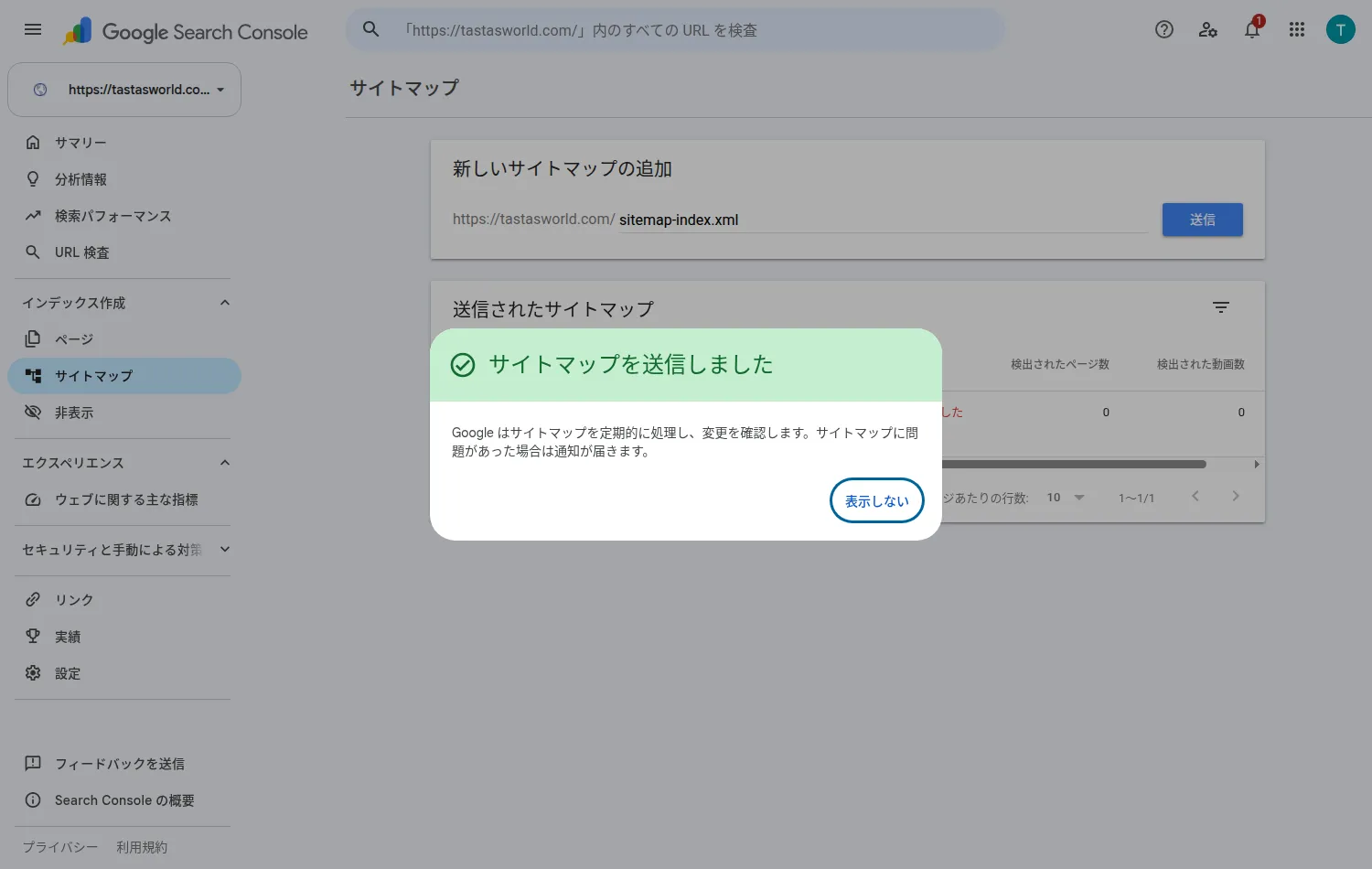Go to the previous page of the table
The image size is (1372, 869).
pyautogui.click(x=1195, y=496)
